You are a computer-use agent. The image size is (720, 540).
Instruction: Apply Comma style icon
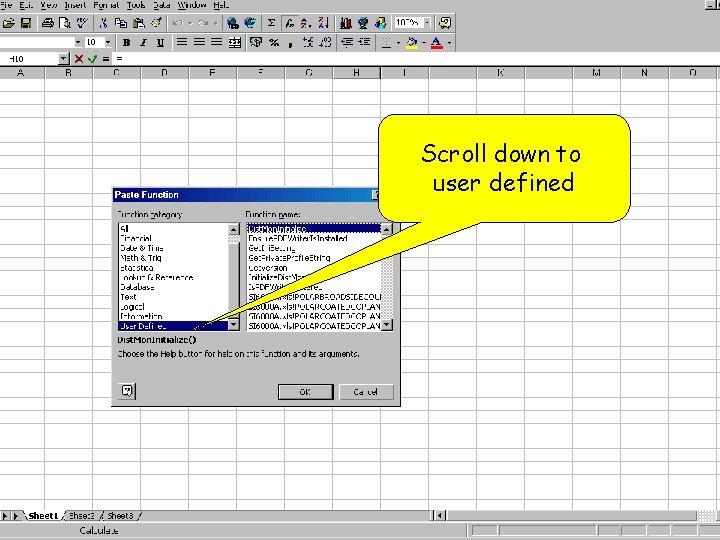tap(290, 43)
